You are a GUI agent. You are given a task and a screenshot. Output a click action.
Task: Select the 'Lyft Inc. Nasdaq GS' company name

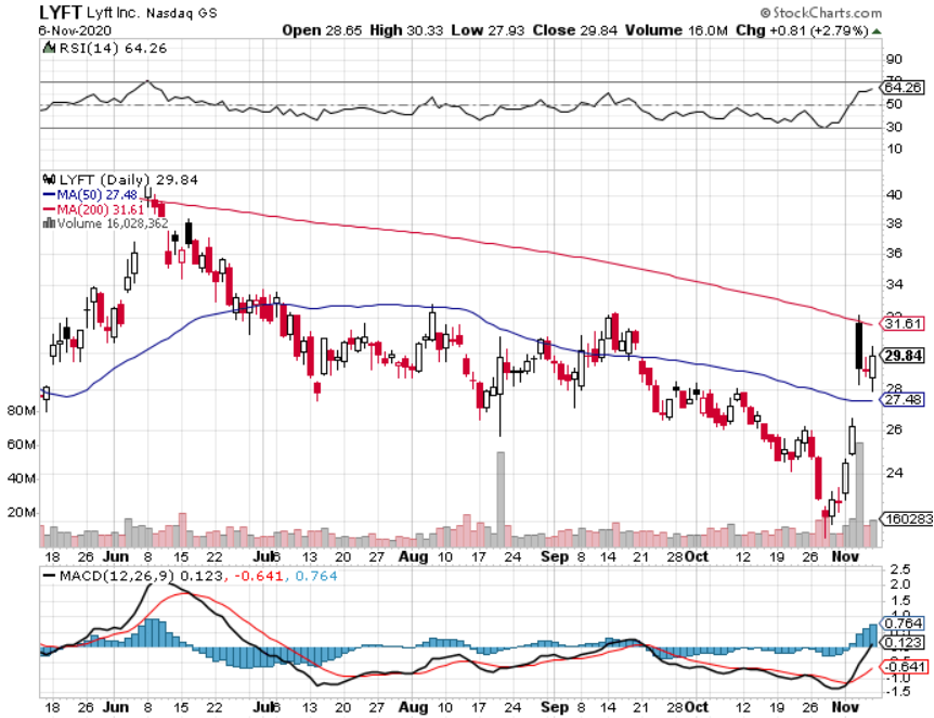(152, 13)
